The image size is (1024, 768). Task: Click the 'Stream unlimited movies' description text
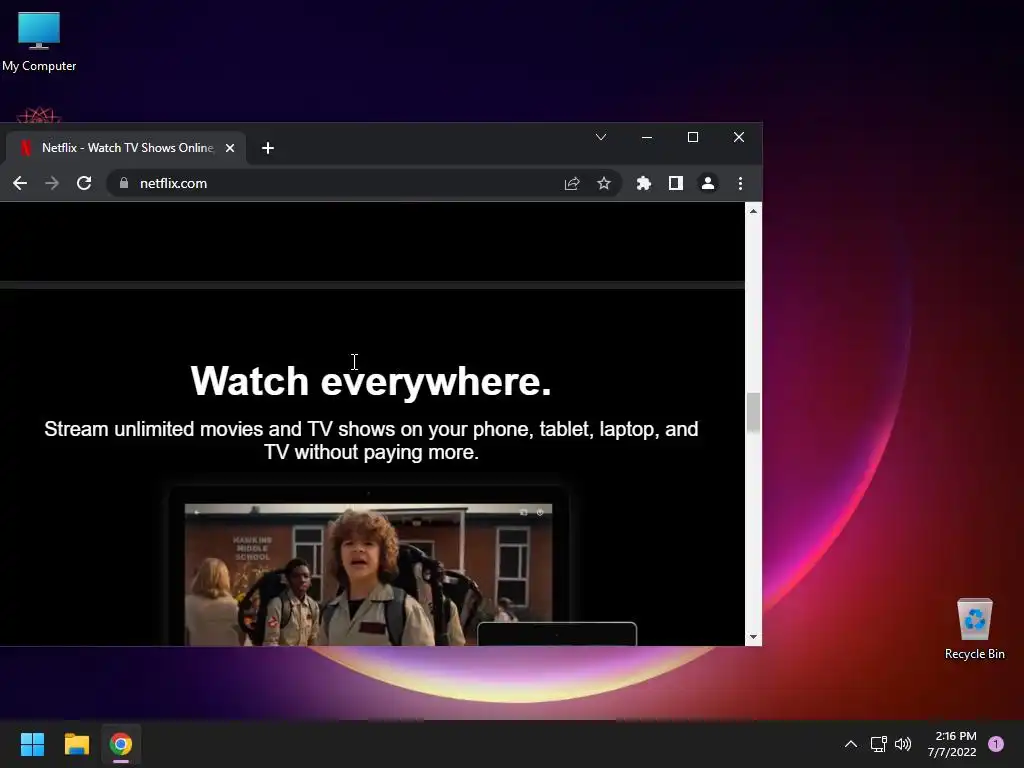click(x=371, y=440)
